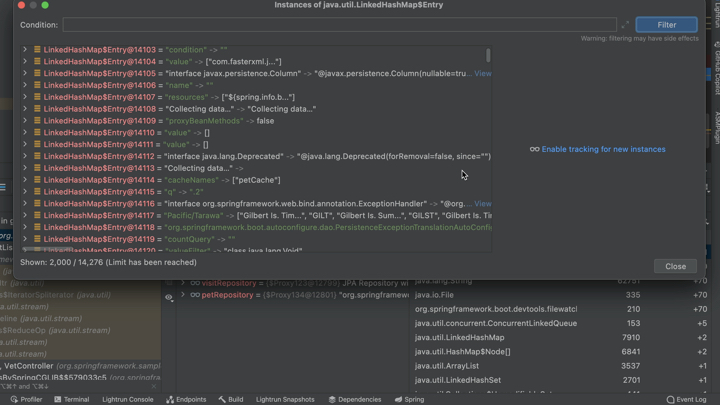This screenshot has height=405, width=720.
Task: Open the Terminal tool window
Action: (x=71, y=399)
